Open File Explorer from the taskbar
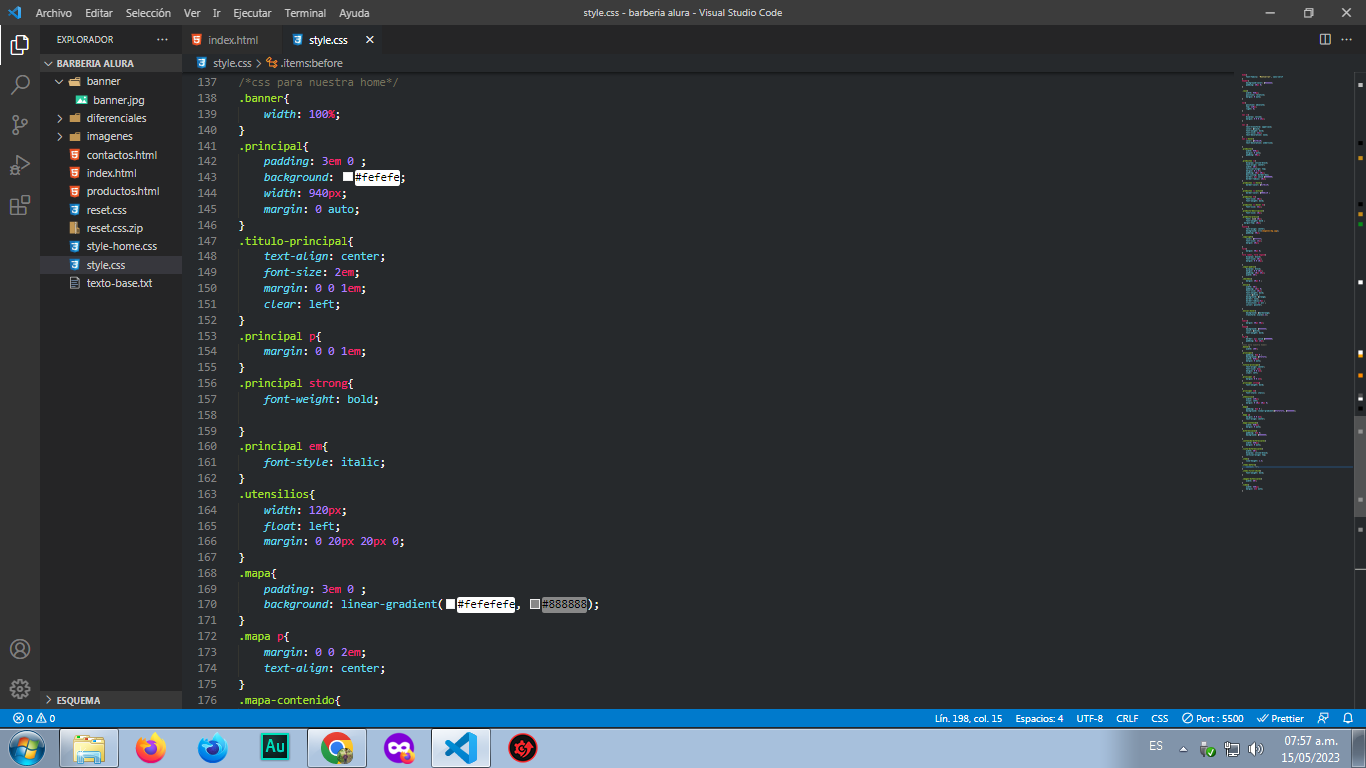Screen dimensions: 1366x768 (89, 748)
